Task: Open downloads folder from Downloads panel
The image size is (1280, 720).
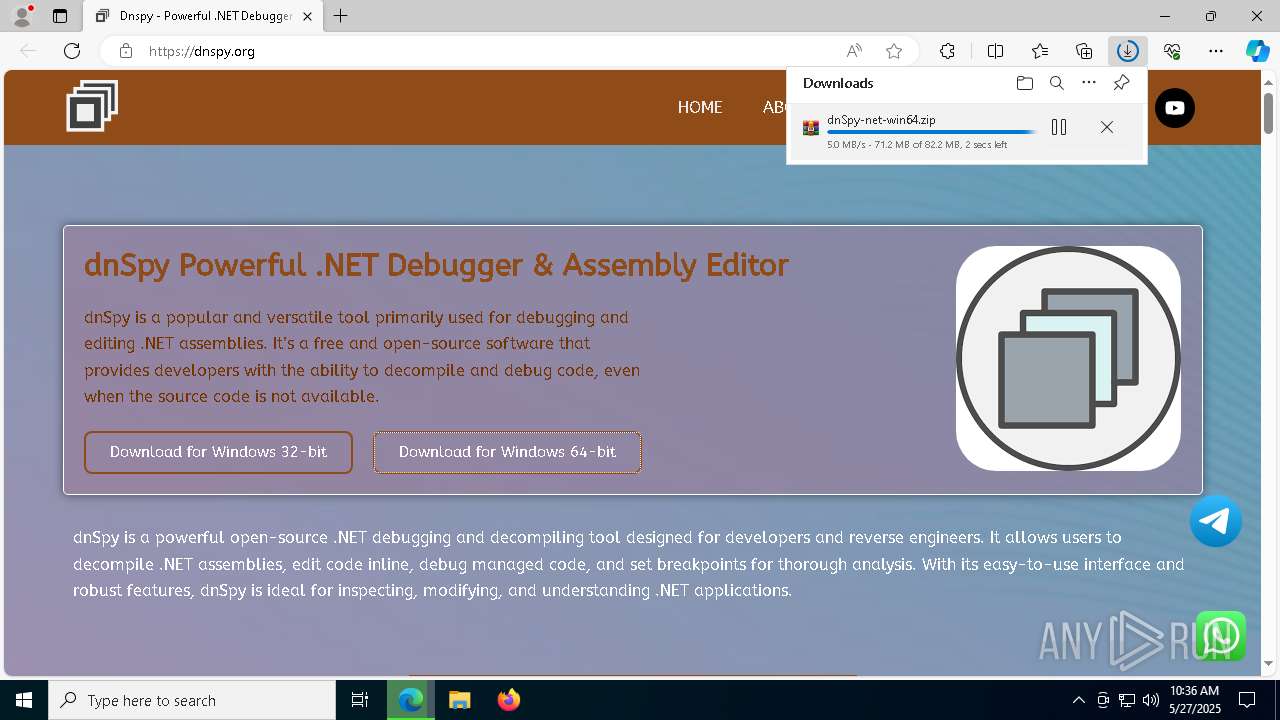Action: pos(1024,83)
